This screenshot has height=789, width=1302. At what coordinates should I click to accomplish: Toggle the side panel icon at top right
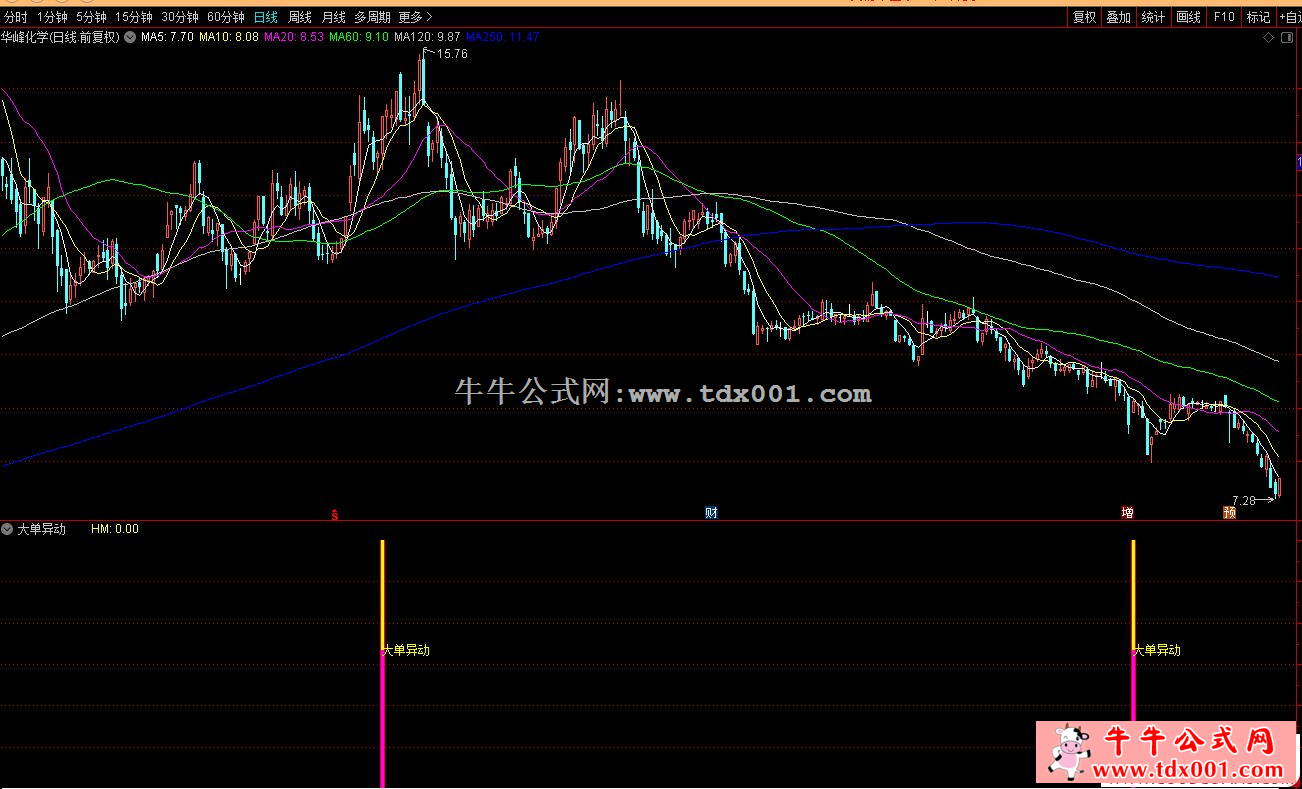click(x=1287, y=38)
